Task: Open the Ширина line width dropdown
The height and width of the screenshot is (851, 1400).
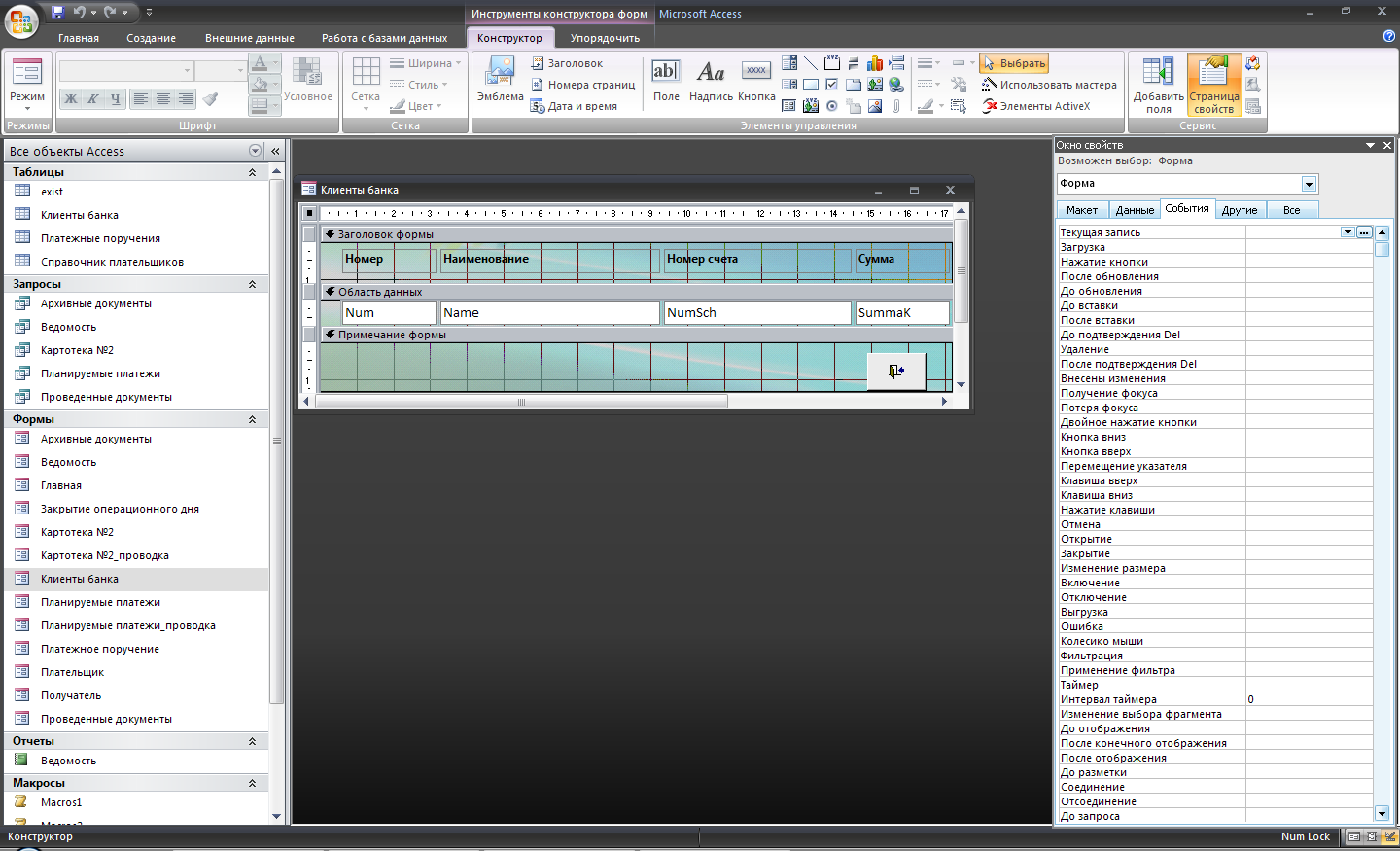Action: pos(426,63)
